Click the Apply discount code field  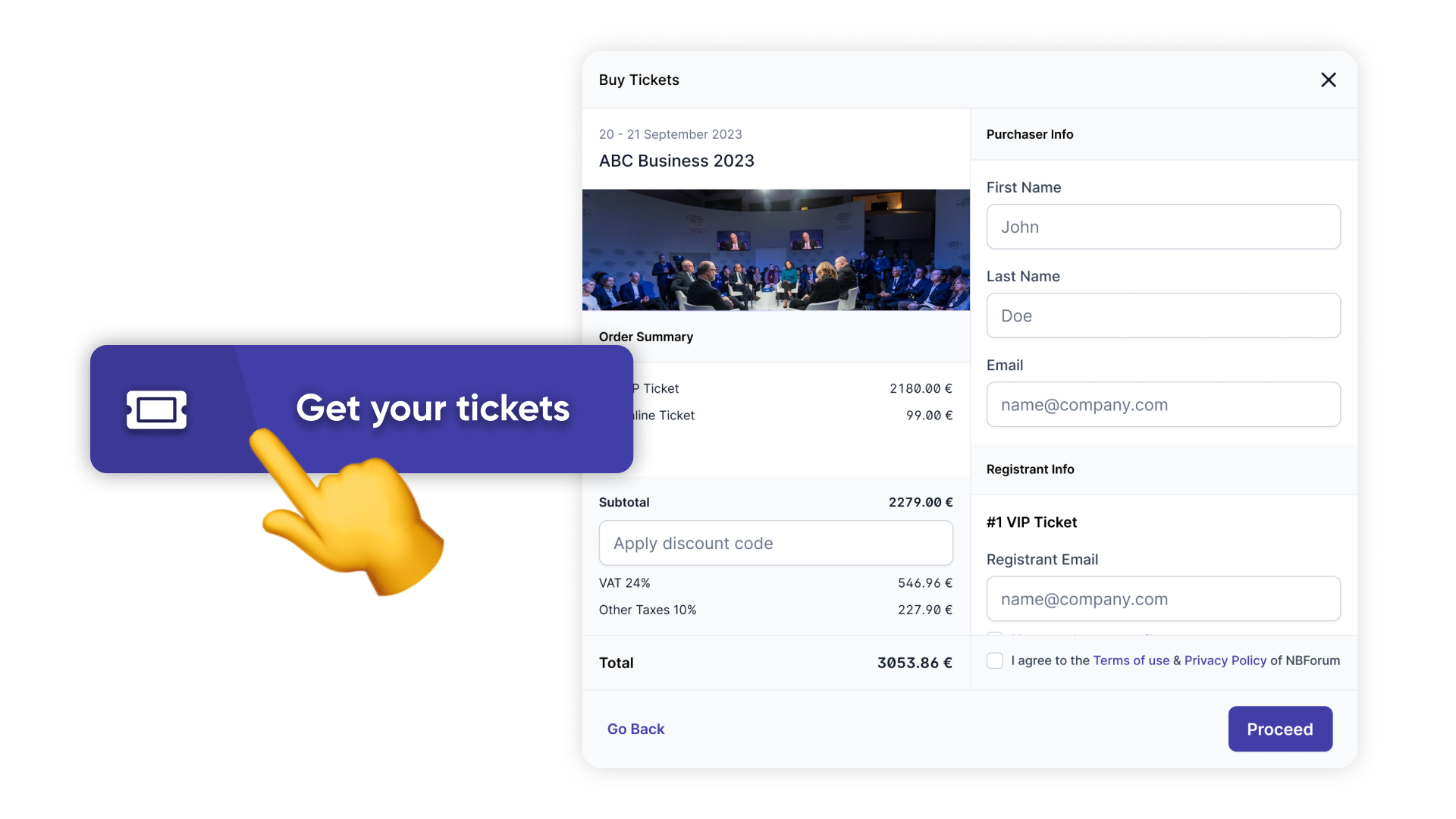[x=775, y=543]
